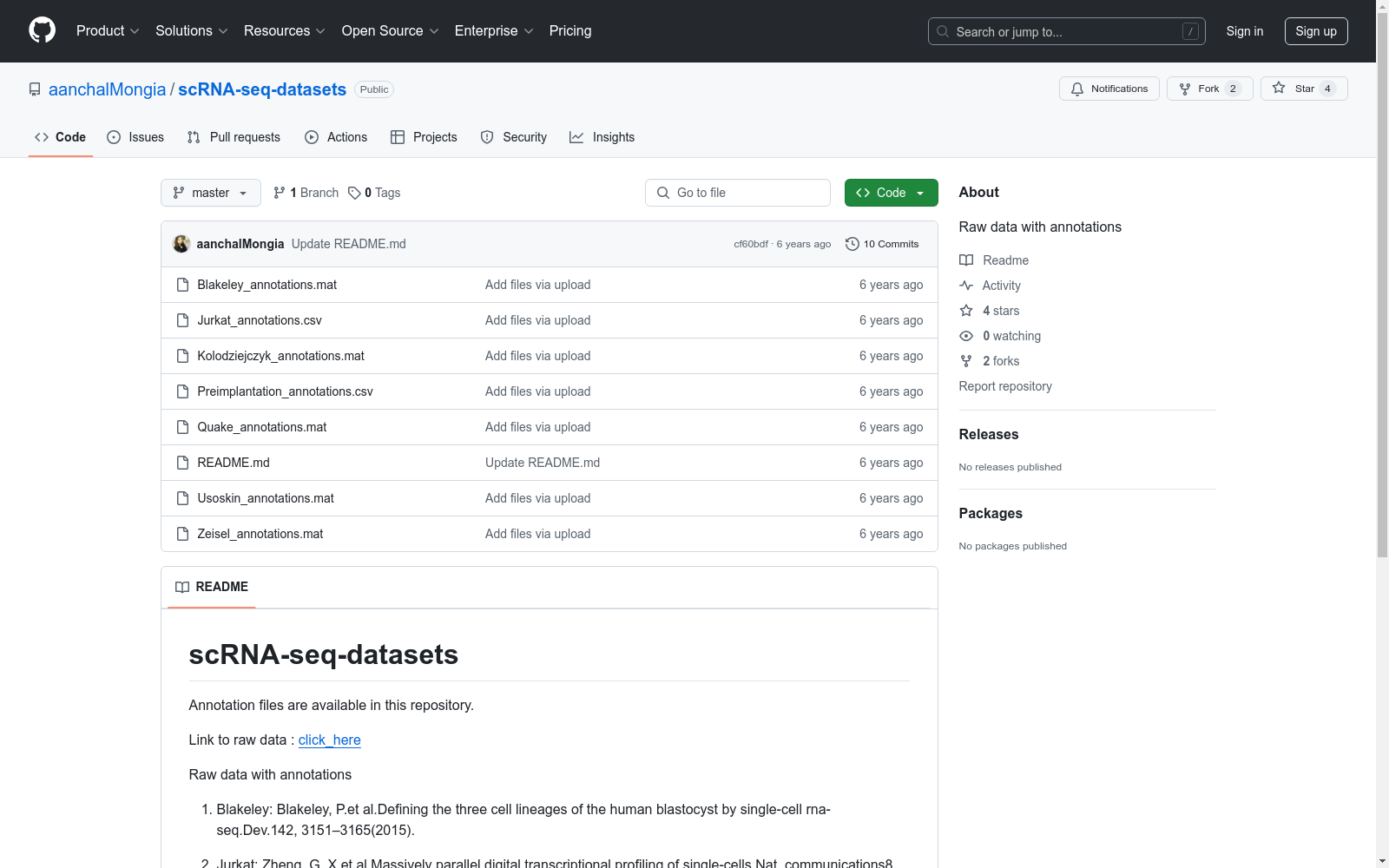
Task: Open the GitHub homepage logo
Action: 42,30
